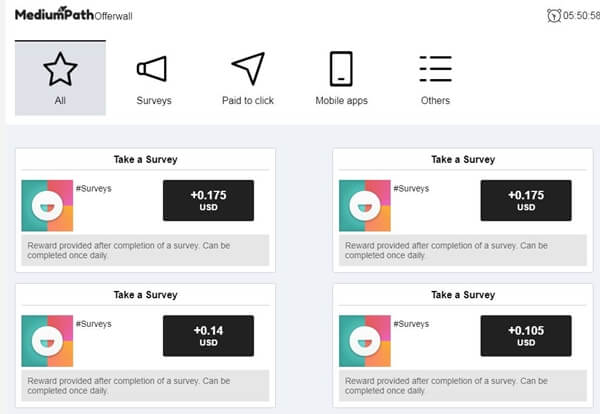
Task: Claim the +0.14 USD survey reward
Action: point(208,336)
